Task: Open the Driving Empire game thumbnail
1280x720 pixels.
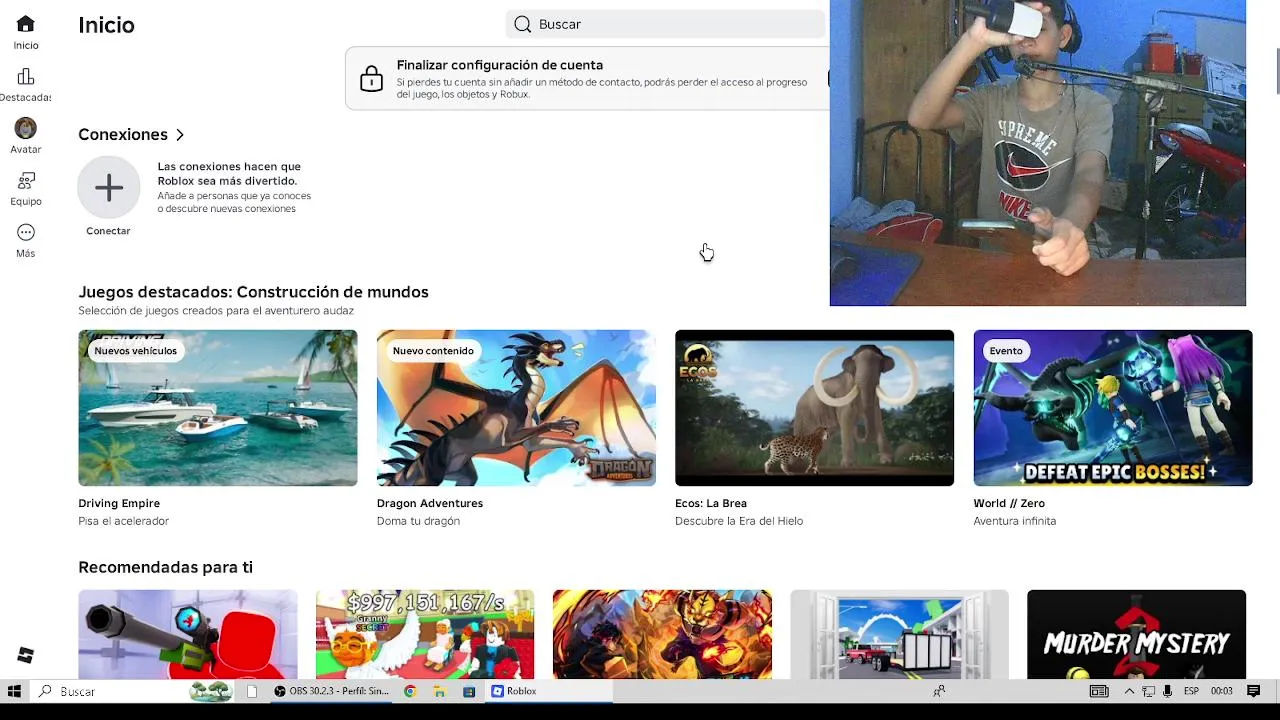Action: coord(218,408)
